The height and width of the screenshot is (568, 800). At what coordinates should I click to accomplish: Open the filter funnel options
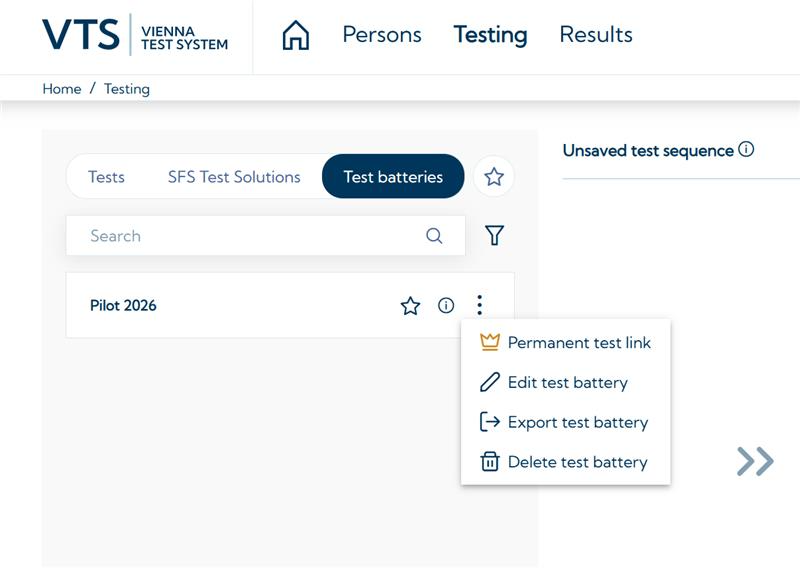[x=494, y=235]
